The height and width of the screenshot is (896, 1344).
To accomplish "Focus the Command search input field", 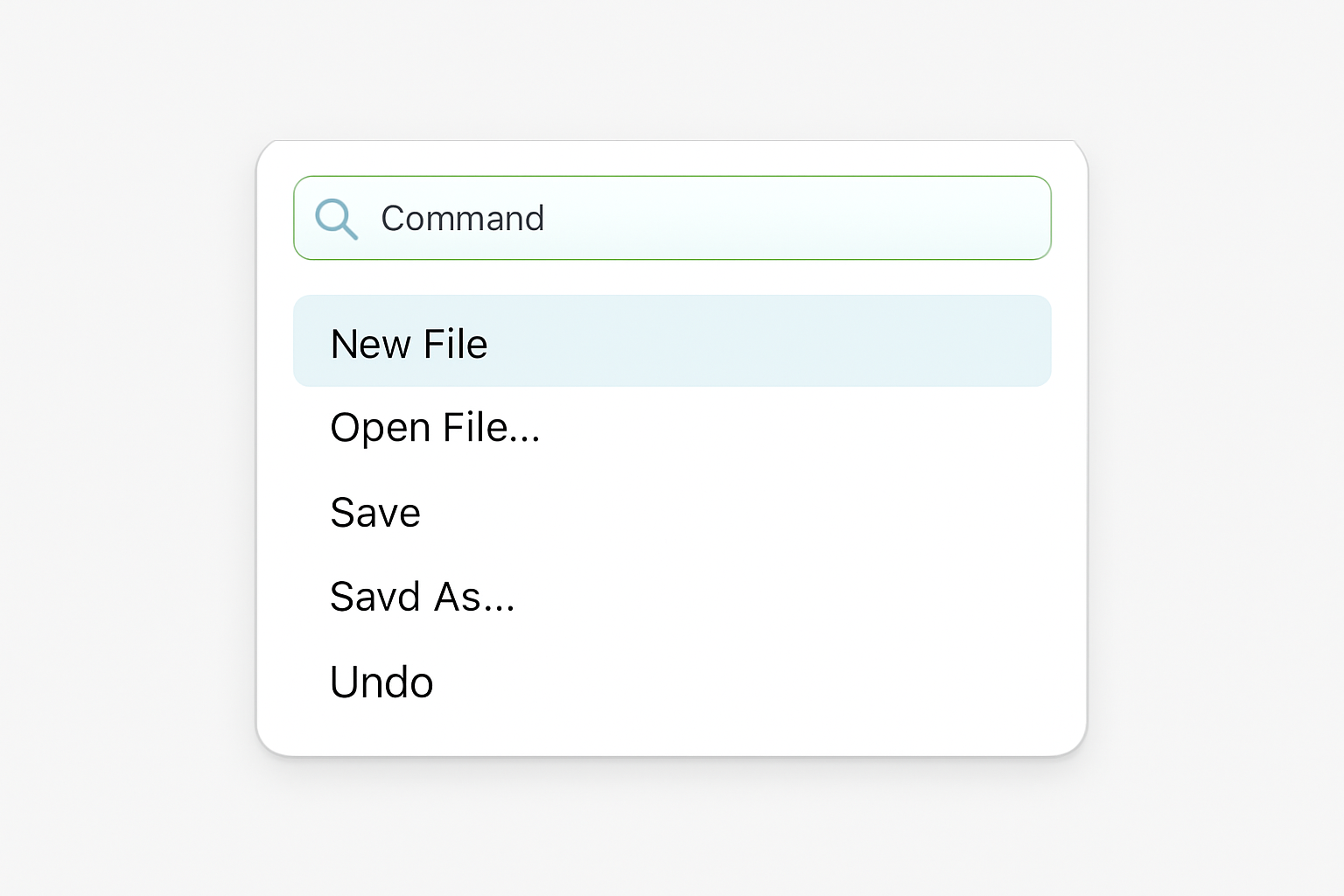I will [672, 218].
